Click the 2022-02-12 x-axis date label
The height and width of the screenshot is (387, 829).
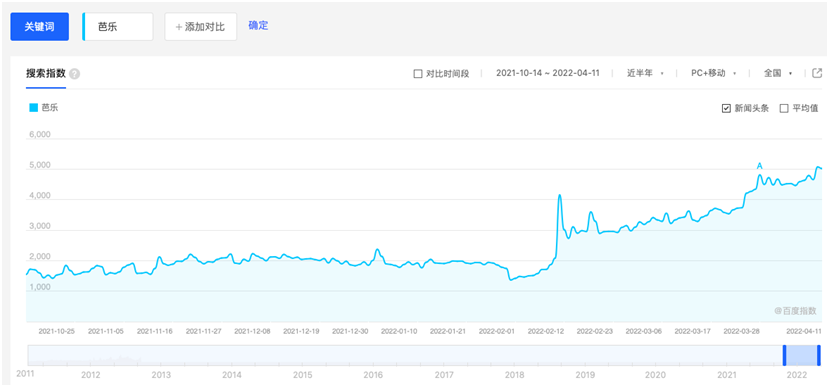[x=546, y=332]
